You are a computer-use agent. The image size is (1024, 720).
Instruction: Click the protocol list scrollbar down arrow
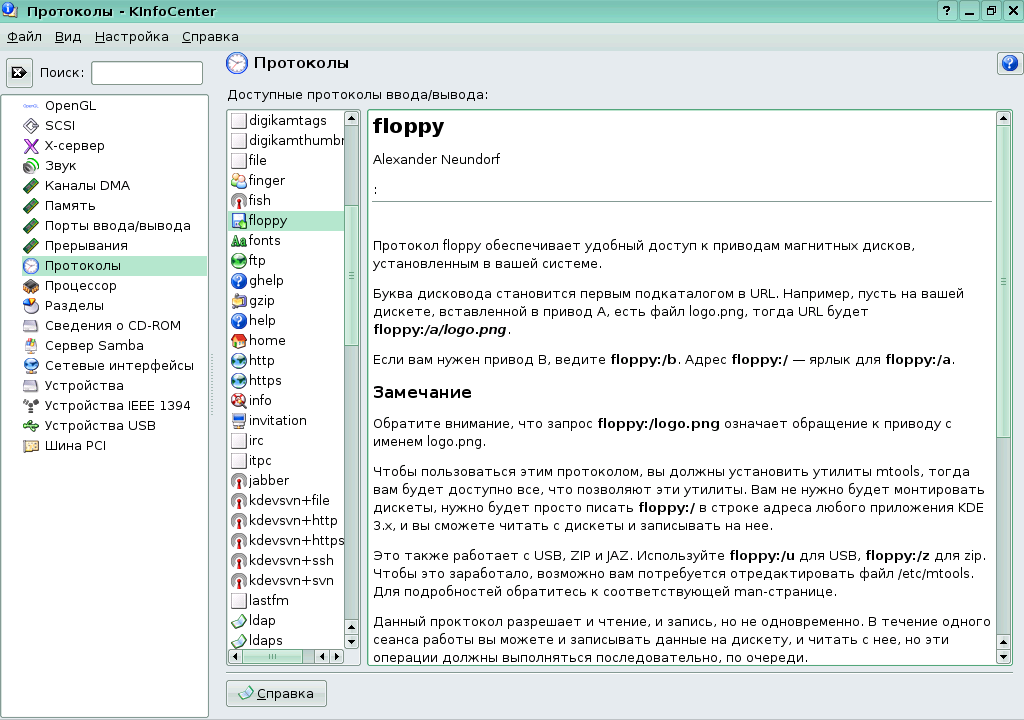click(351, 639)
